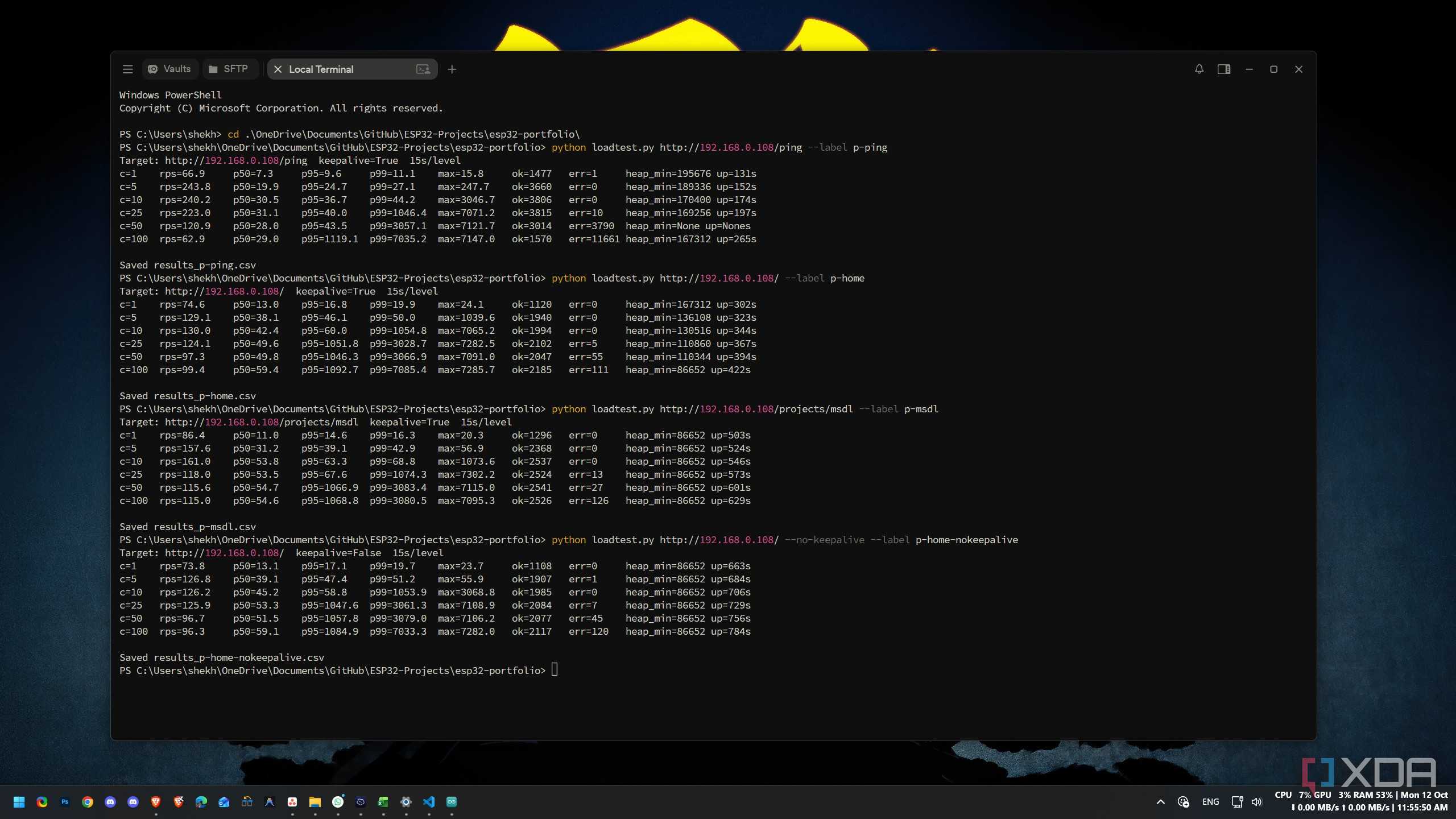
Task: Open Settings gear from taskbar
Action: point(406,802)
